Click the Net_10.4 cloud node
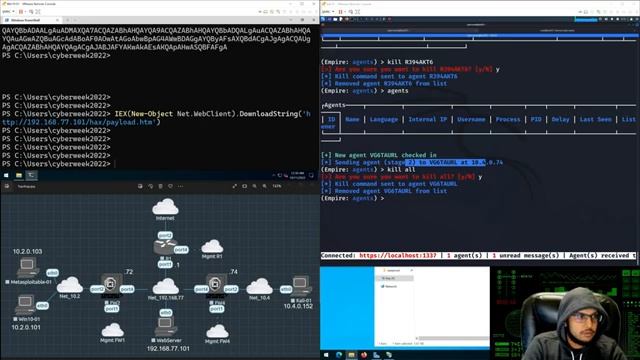640x360 pixels. [260, 286]
